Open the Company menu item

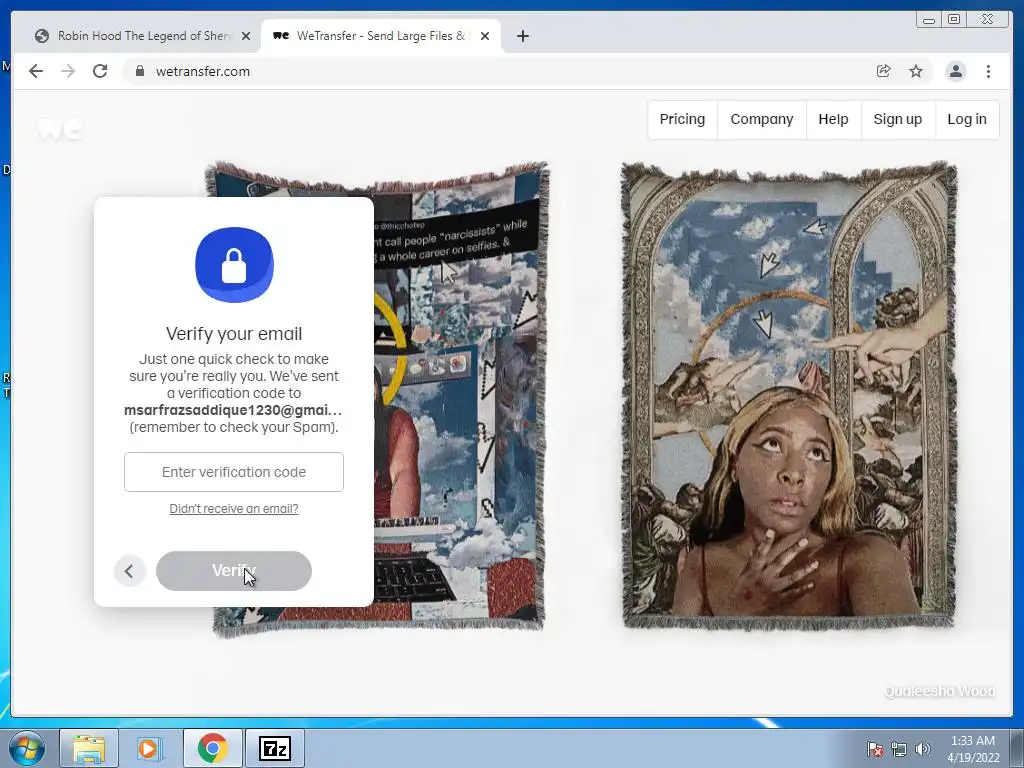click(761, 120)
